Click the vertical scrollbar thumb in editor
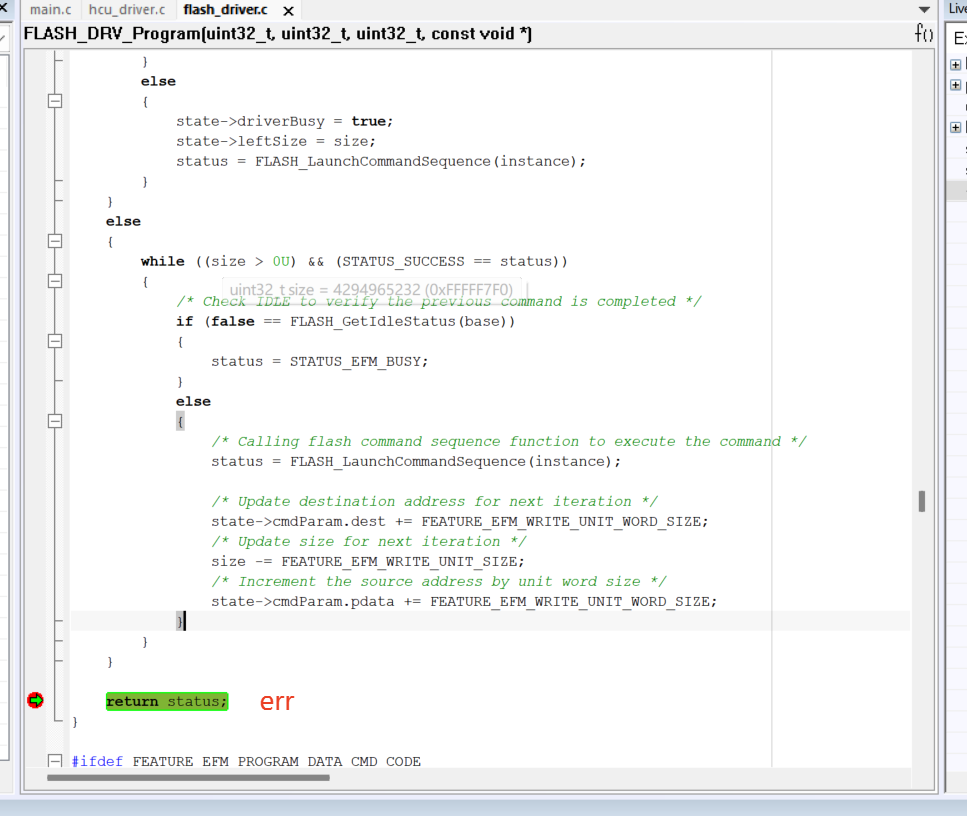Image resolution: width=967 pixels, height=816 pixels. (x=921, y=501)
